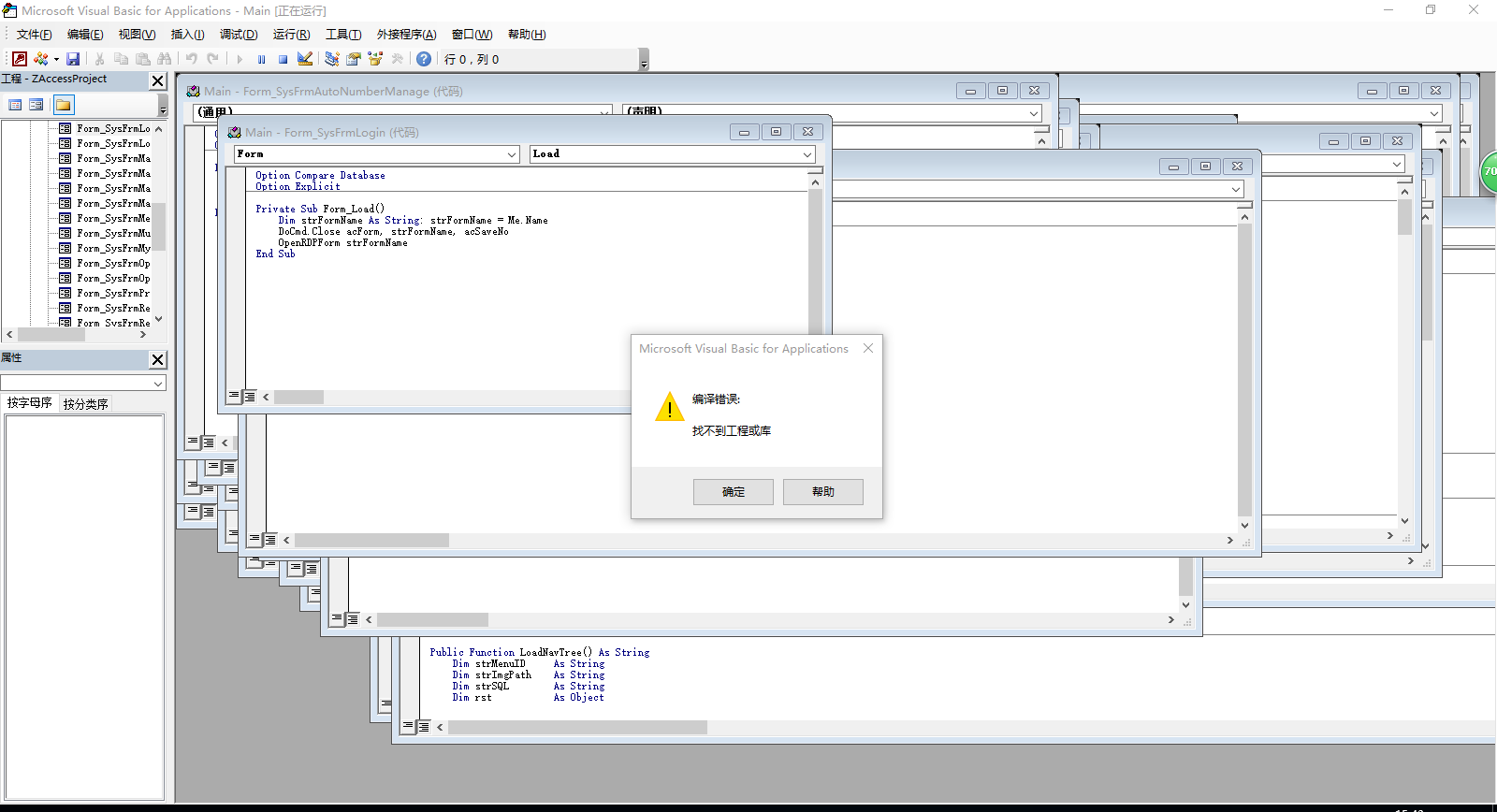The image size is (1497, 812).
Task: Click the Toolbox hammer-wrench icon
Action: [x=397, y=59]
